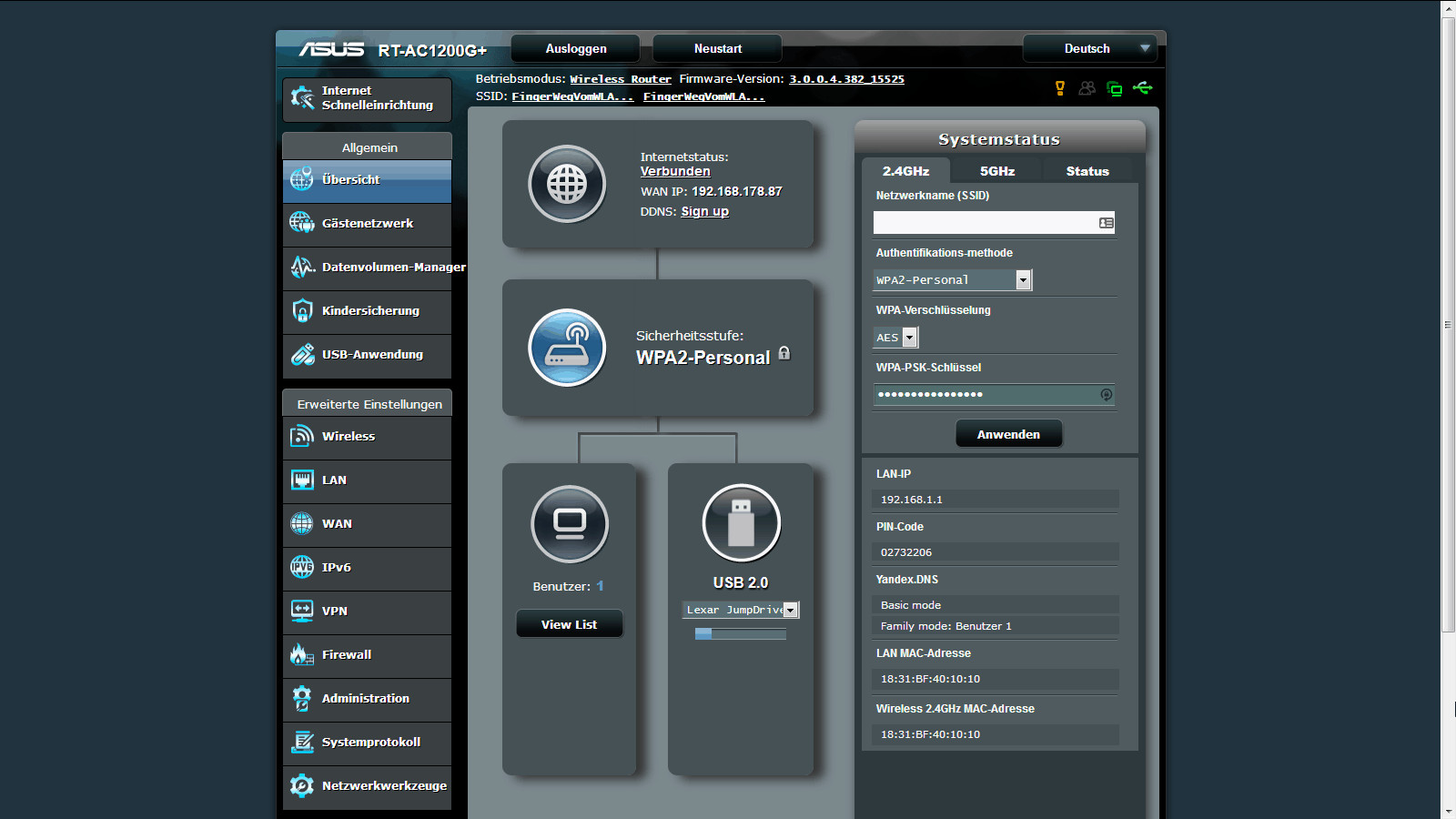1456x819 pixels.
Task: Click the lightbulb status icon in header
Action: pyautogui.click(x=1060, y=88)
